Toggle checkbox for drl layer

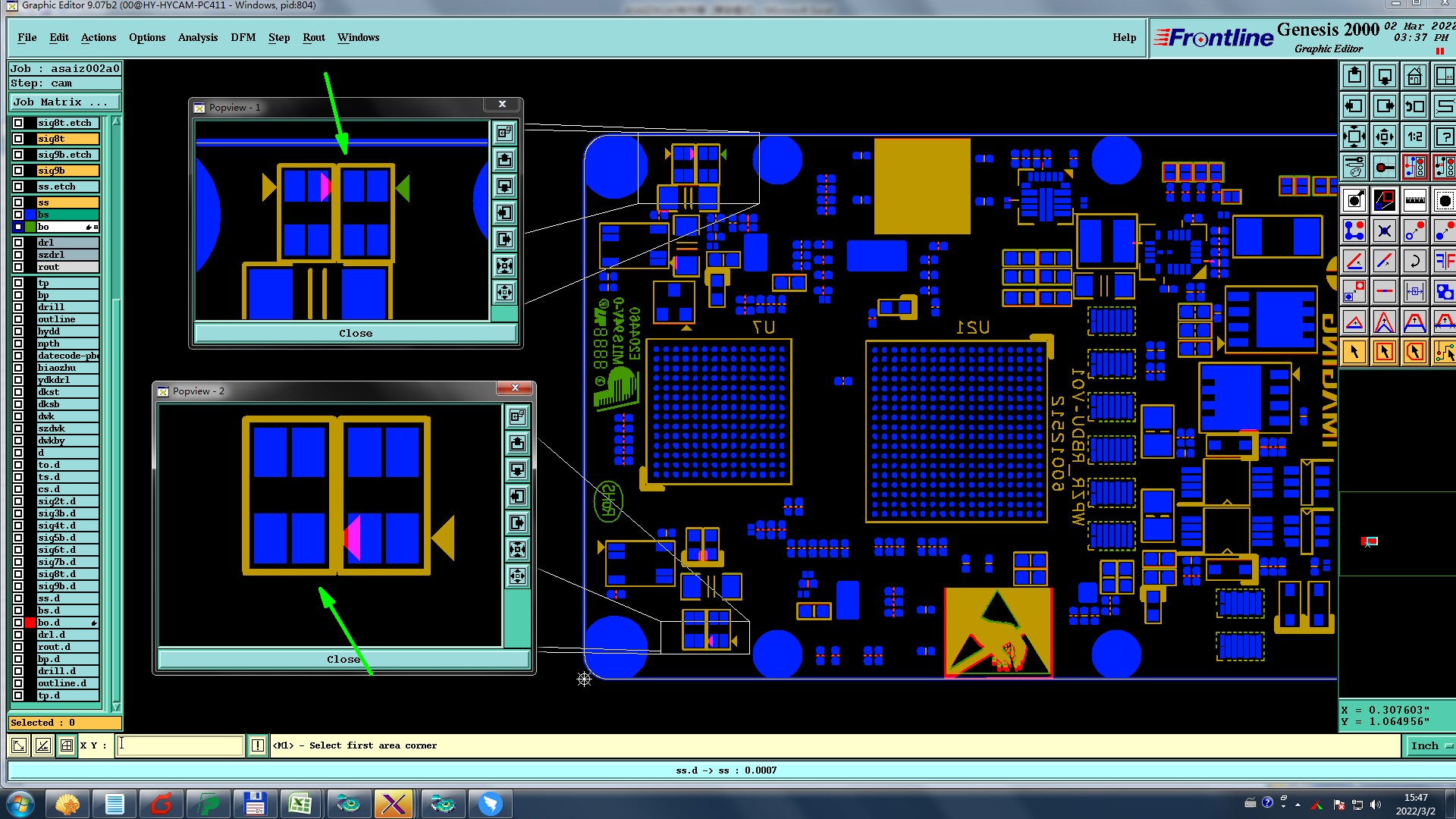pos(18,243)
